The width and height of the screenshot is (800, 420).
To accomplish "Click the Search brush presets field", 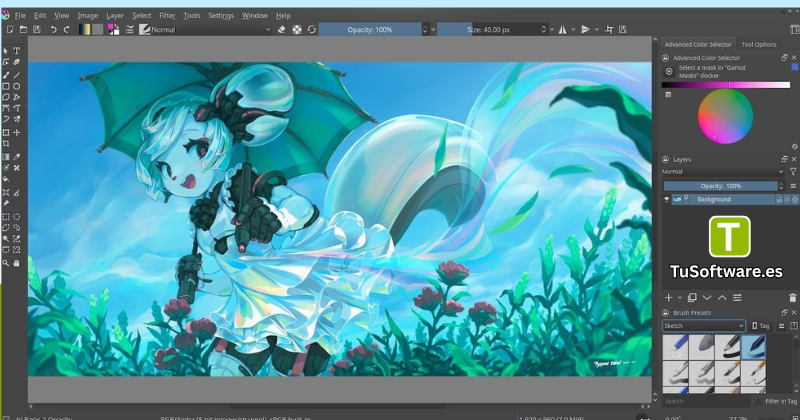I will 707,402.
